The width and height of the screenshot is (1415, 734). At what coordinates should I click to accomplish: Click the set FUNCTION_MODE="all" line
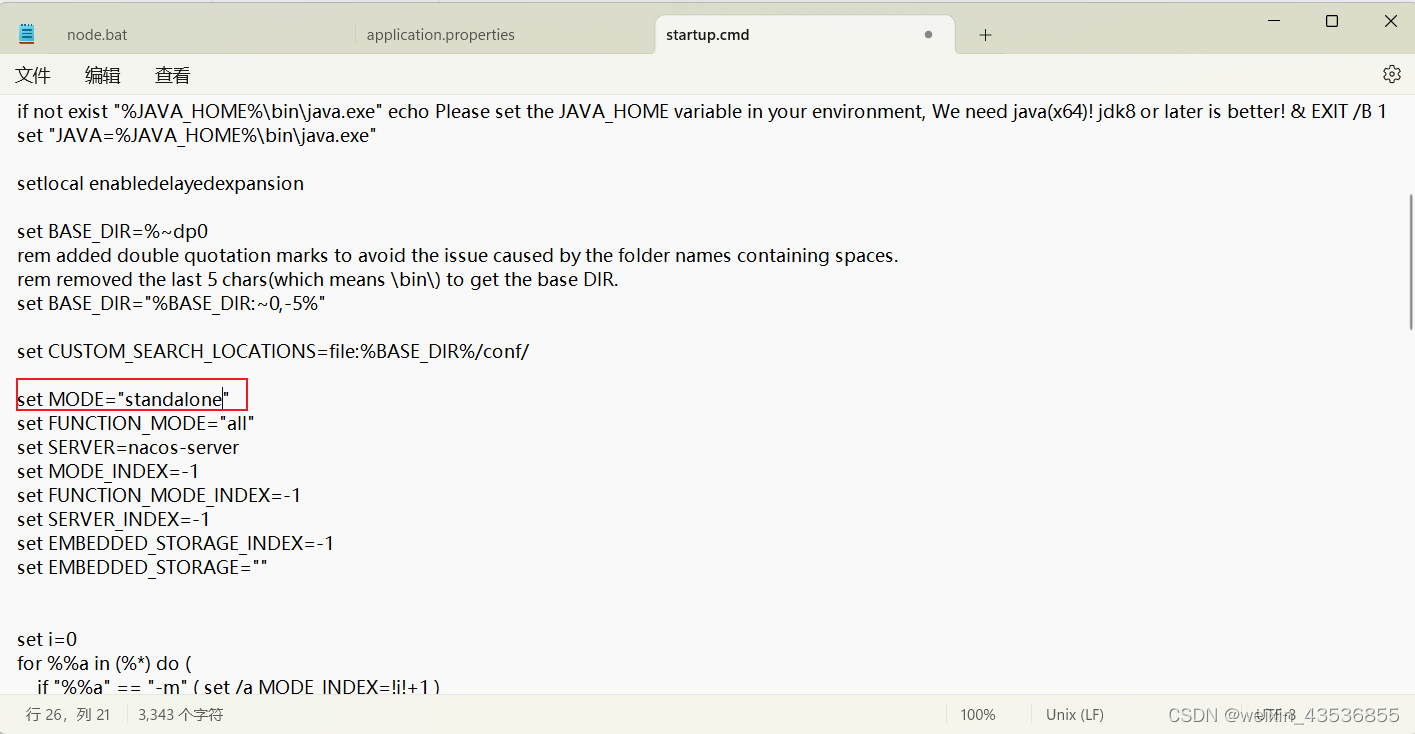(136, 423)
